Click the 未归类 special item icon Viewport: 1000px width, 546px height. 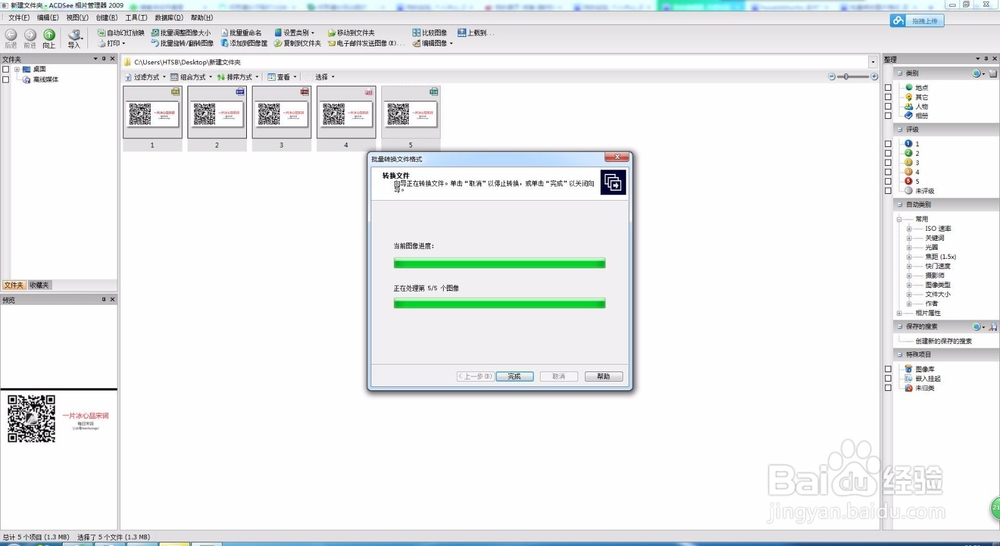tap(909, 388)
